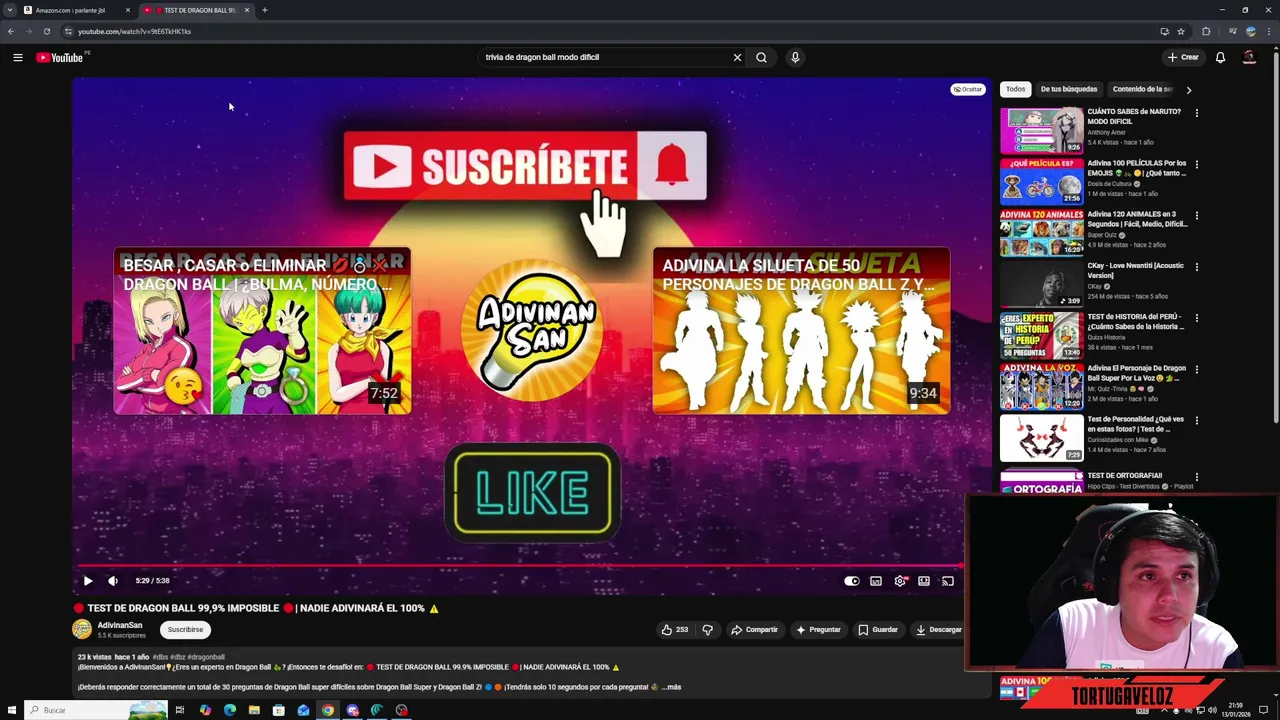The image size is (1280, 720).
Task: Open Chrome from the taskbar
Action: point(328,710)
